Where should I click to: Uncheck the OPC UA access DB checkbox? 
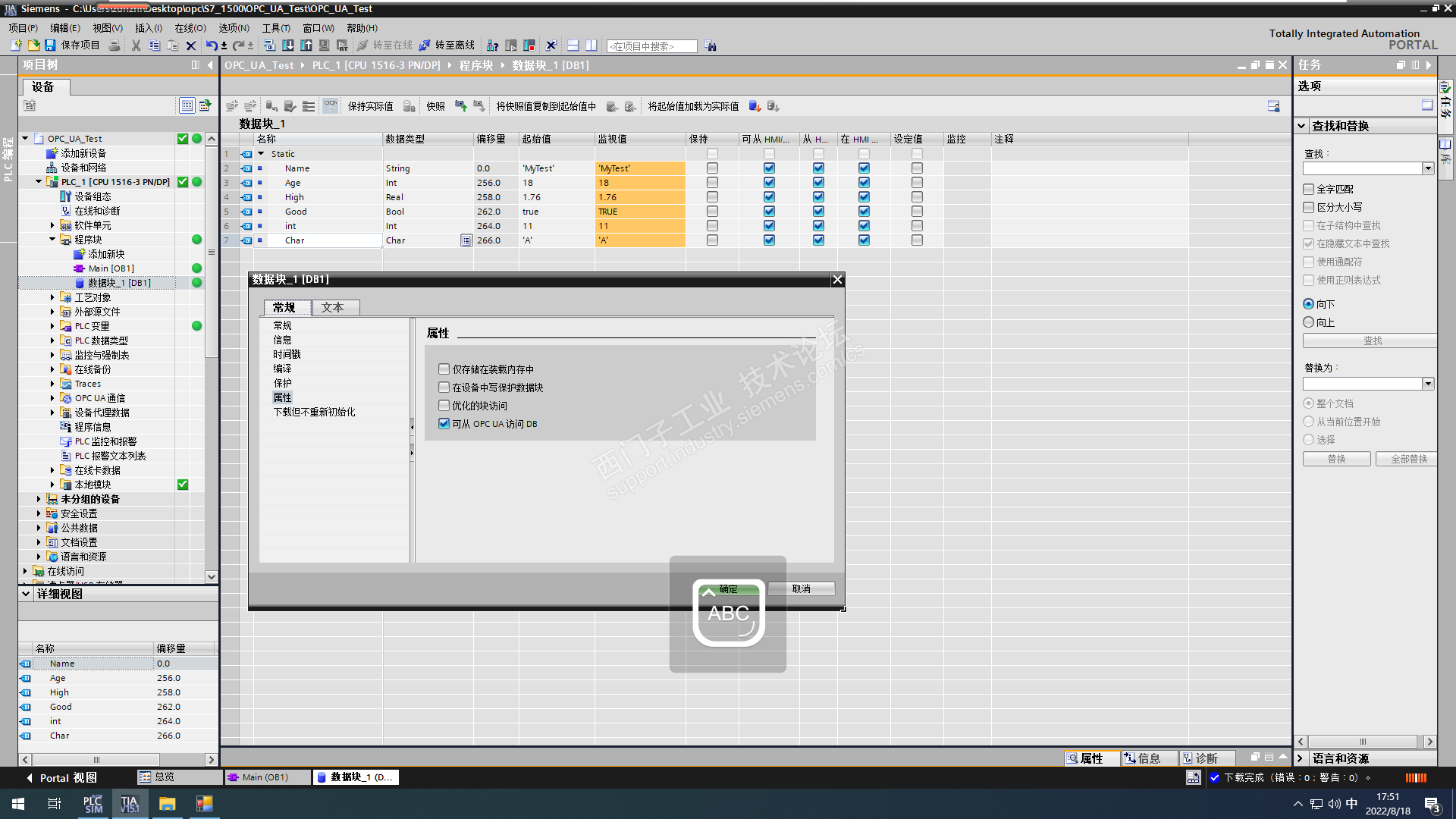444,424
